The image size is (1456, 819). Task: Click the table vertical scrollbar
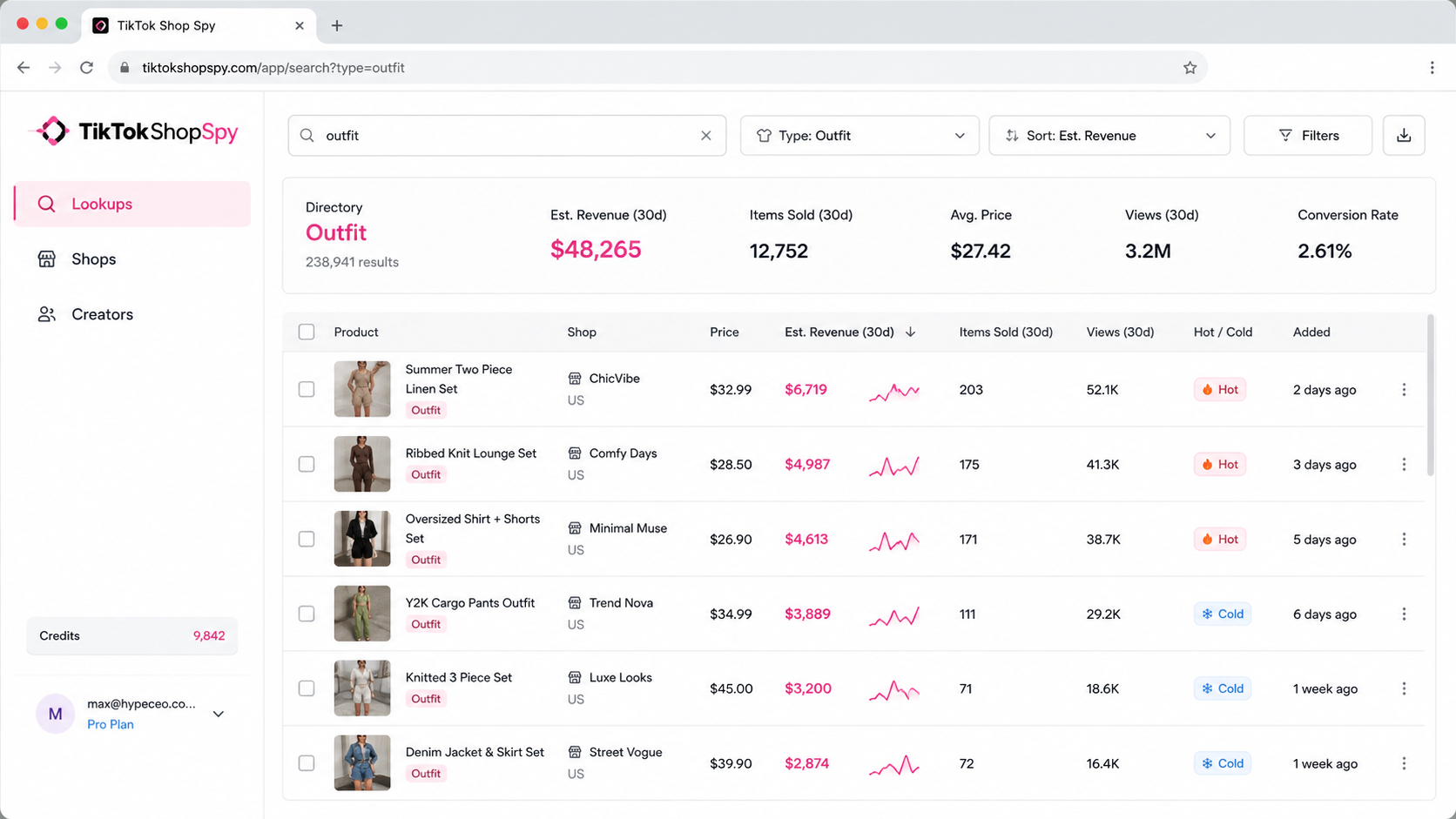[x=1430, y=396]
